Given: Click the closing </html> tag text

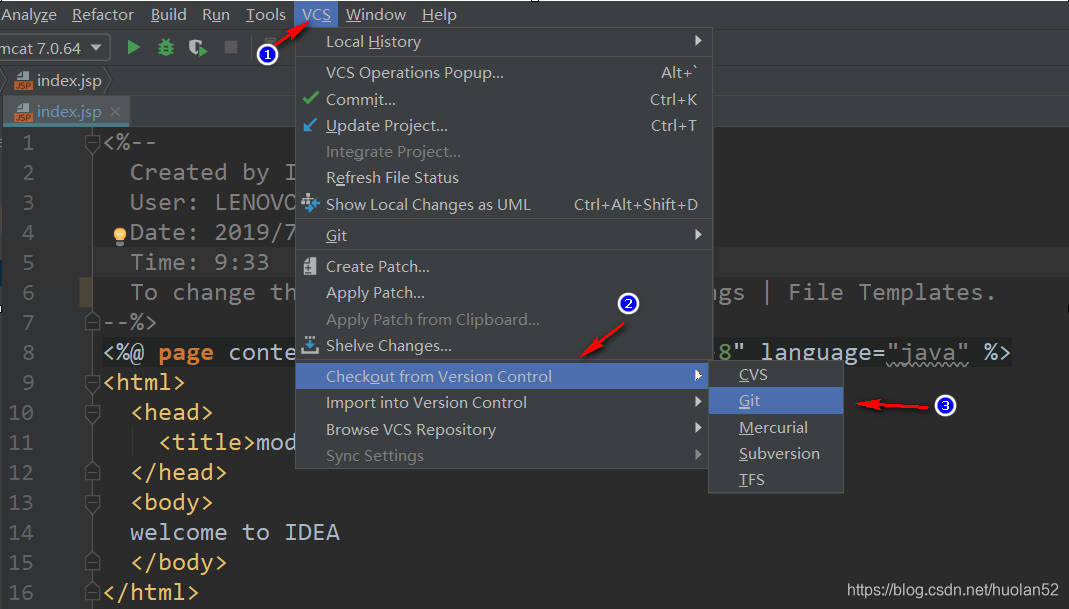Looking at the screenshot, I should (x=151, y=593).
